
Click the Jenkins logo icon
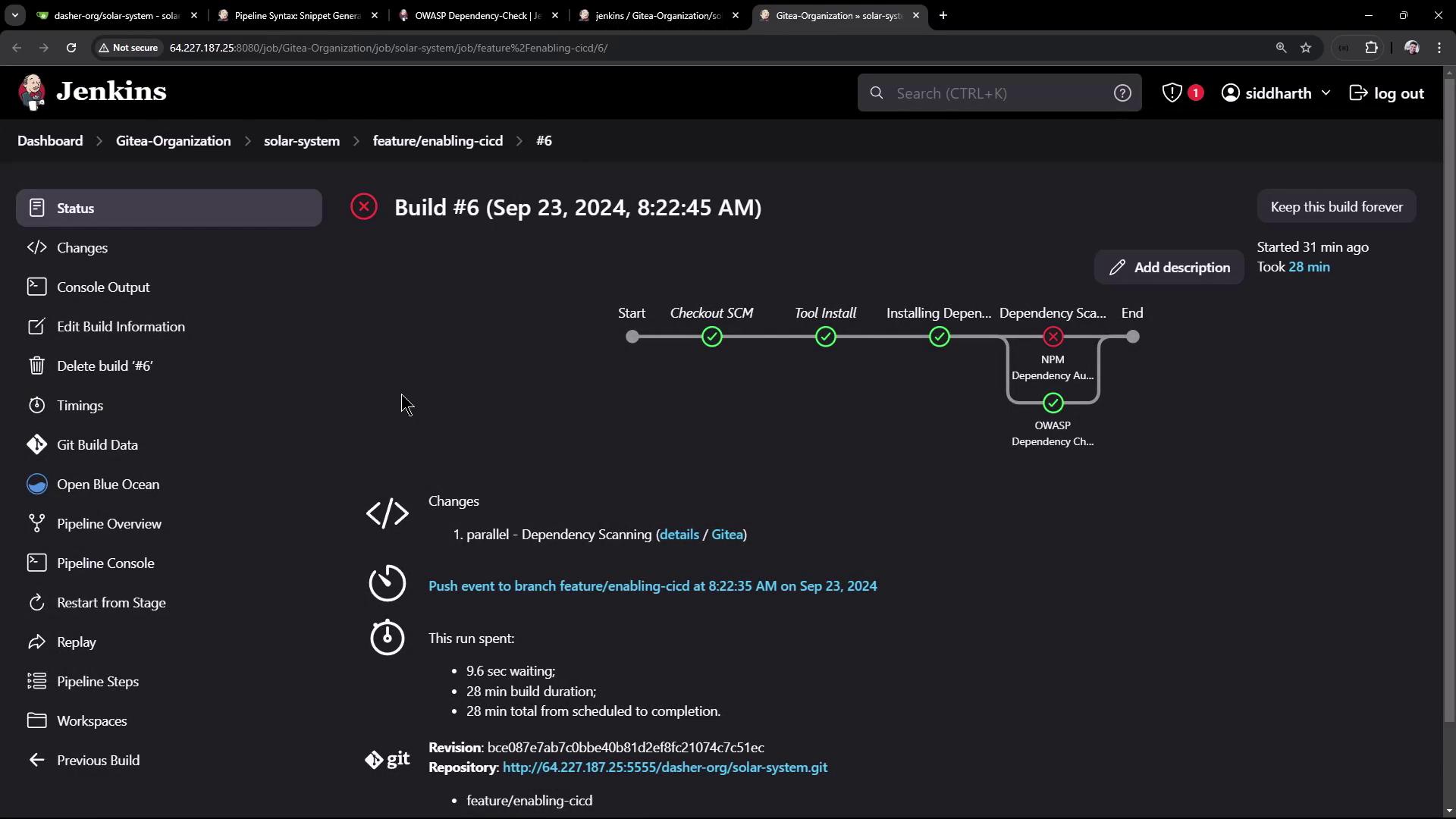[32, 93]
